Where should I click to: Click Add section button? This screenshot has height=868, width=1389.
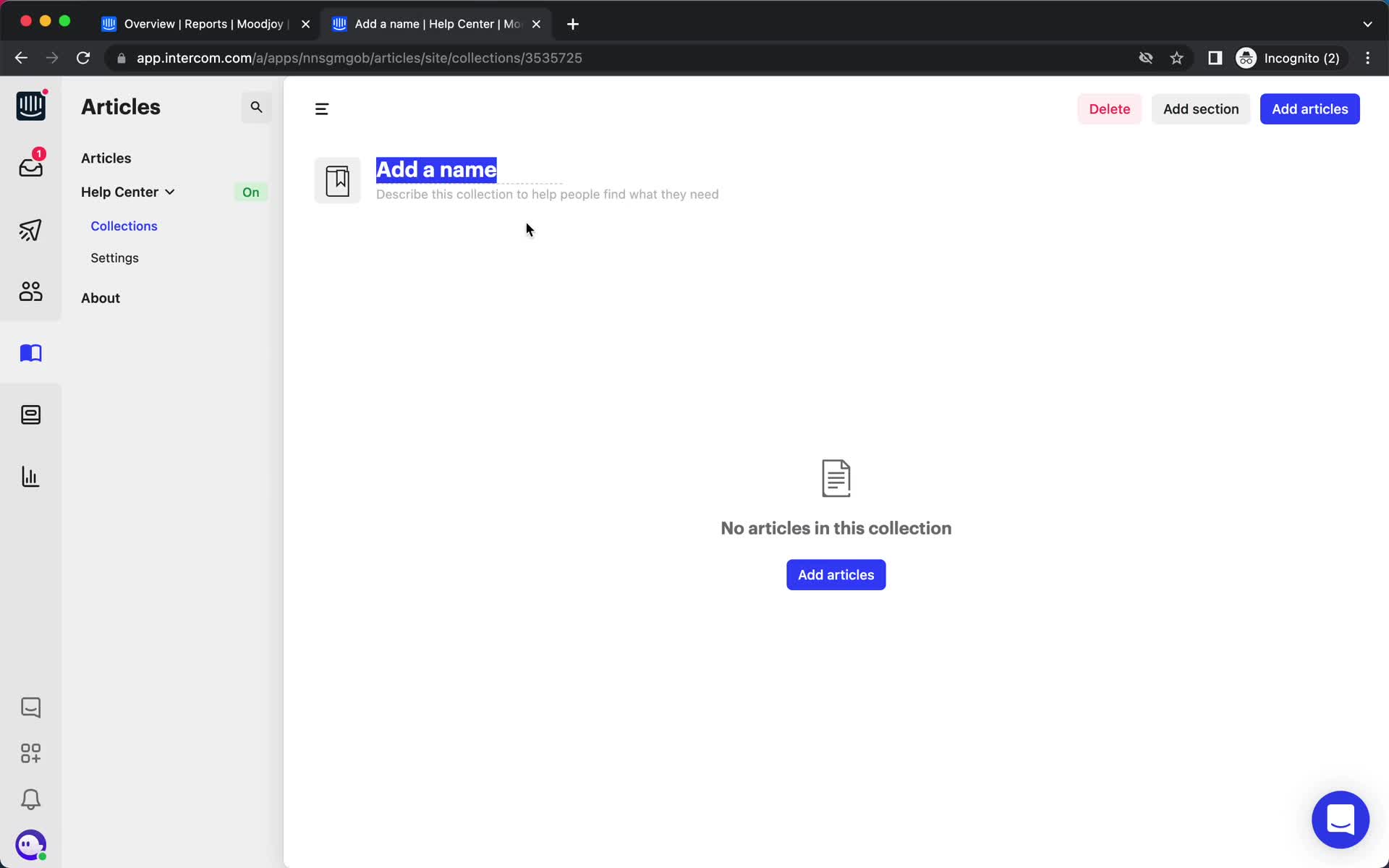click(x=1201, y=109)
